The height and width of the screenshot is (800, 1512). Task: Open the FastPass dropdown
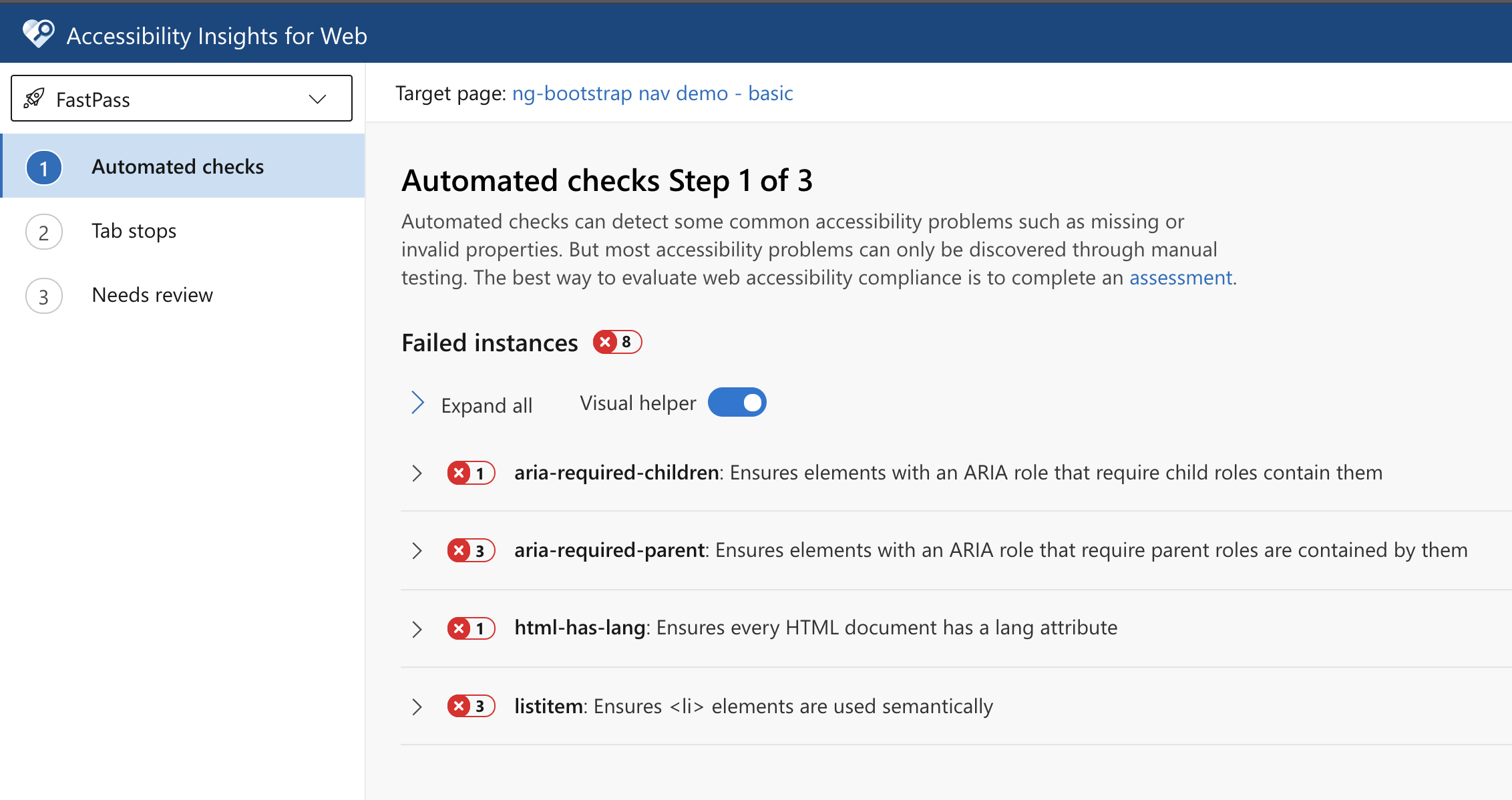[317, 98]
